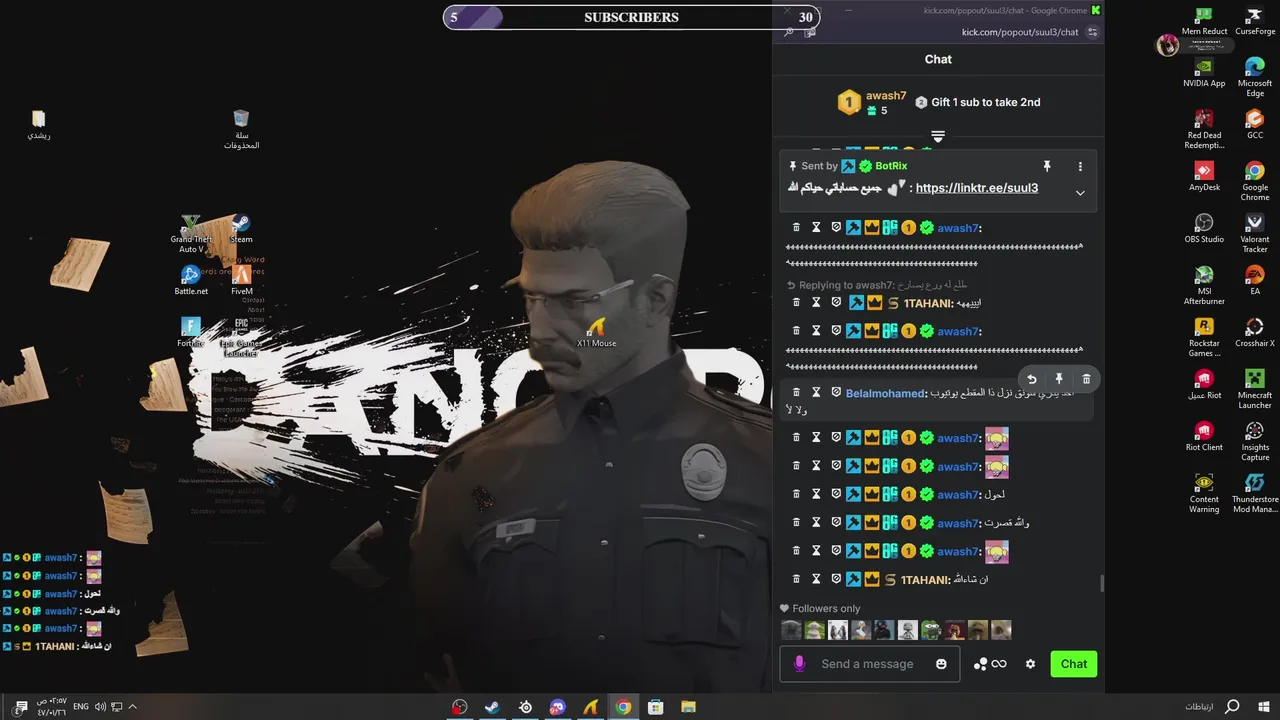Image resolution: width=1280 pixels, height=720 pixels.
Task: Open BotRix user profile in pinned message
Action: click(891, 166)
